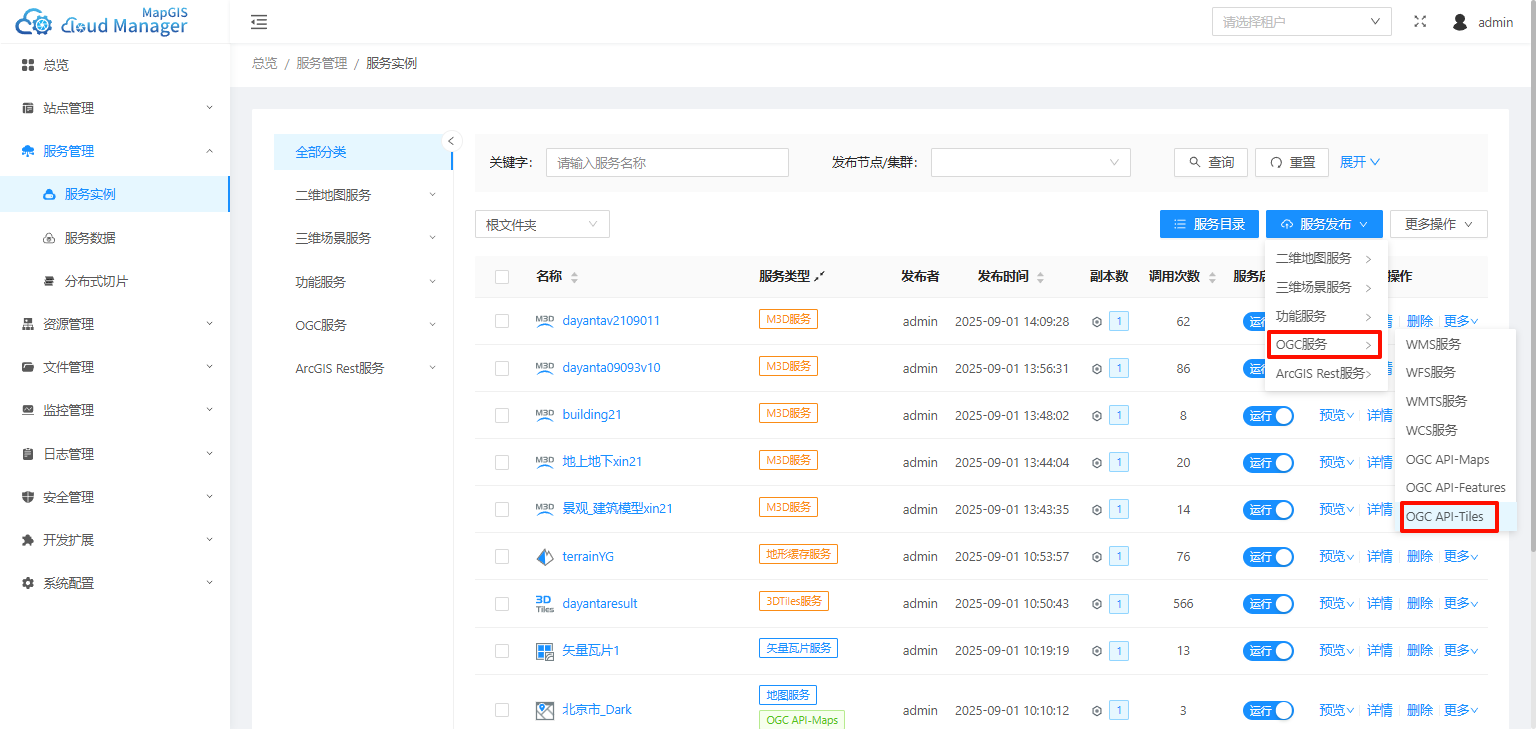Click the filter icon beside 服务类型 header
1536x729 pixels.
(x=821, y=276)
